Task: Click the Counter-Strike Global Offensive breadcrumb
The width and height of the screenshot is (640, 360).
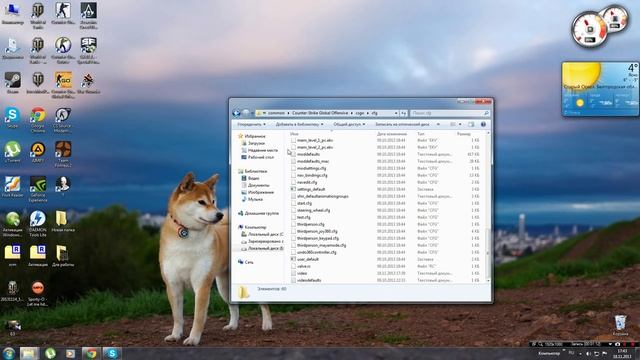Action: point(320,113)
